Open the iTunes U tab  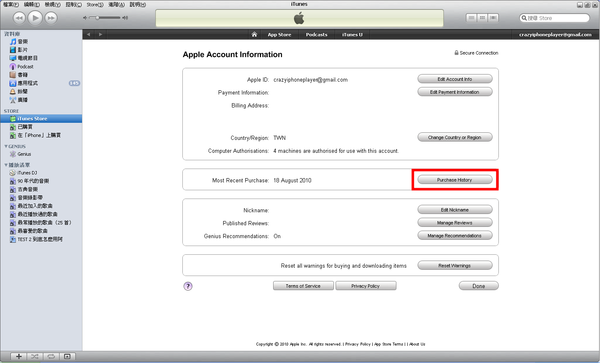(x=352, y=34)
